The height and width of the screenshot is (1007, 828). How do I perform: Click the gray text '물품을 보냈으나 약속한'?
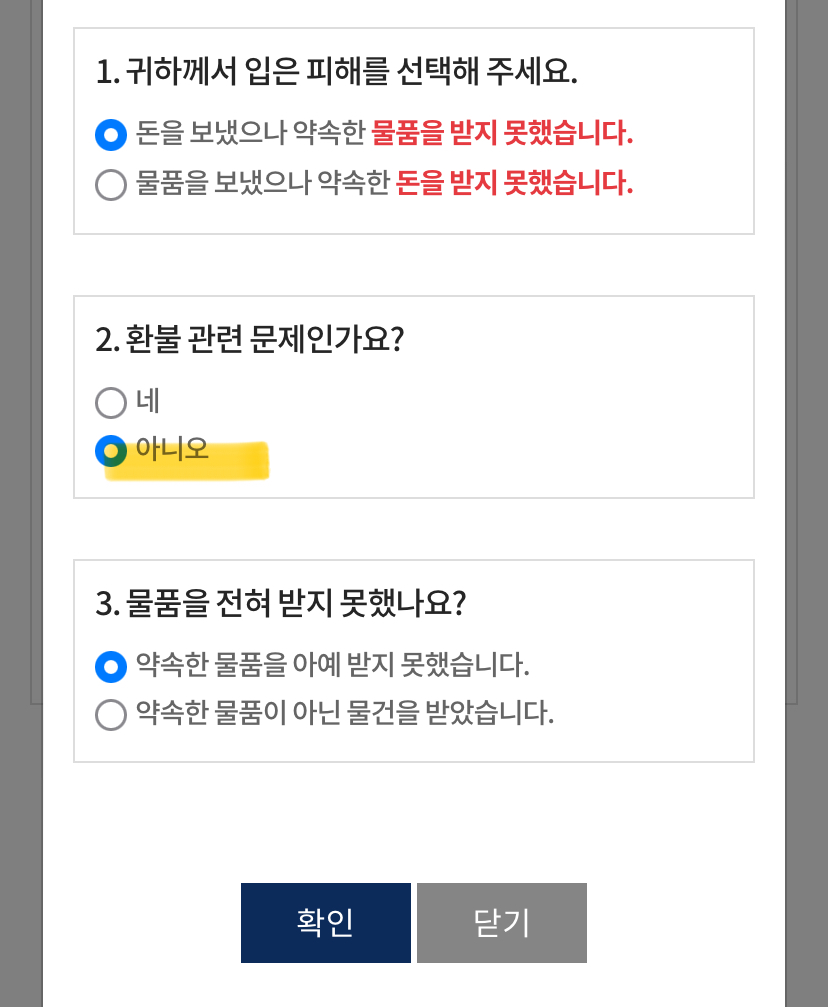(x=262, y=184)
